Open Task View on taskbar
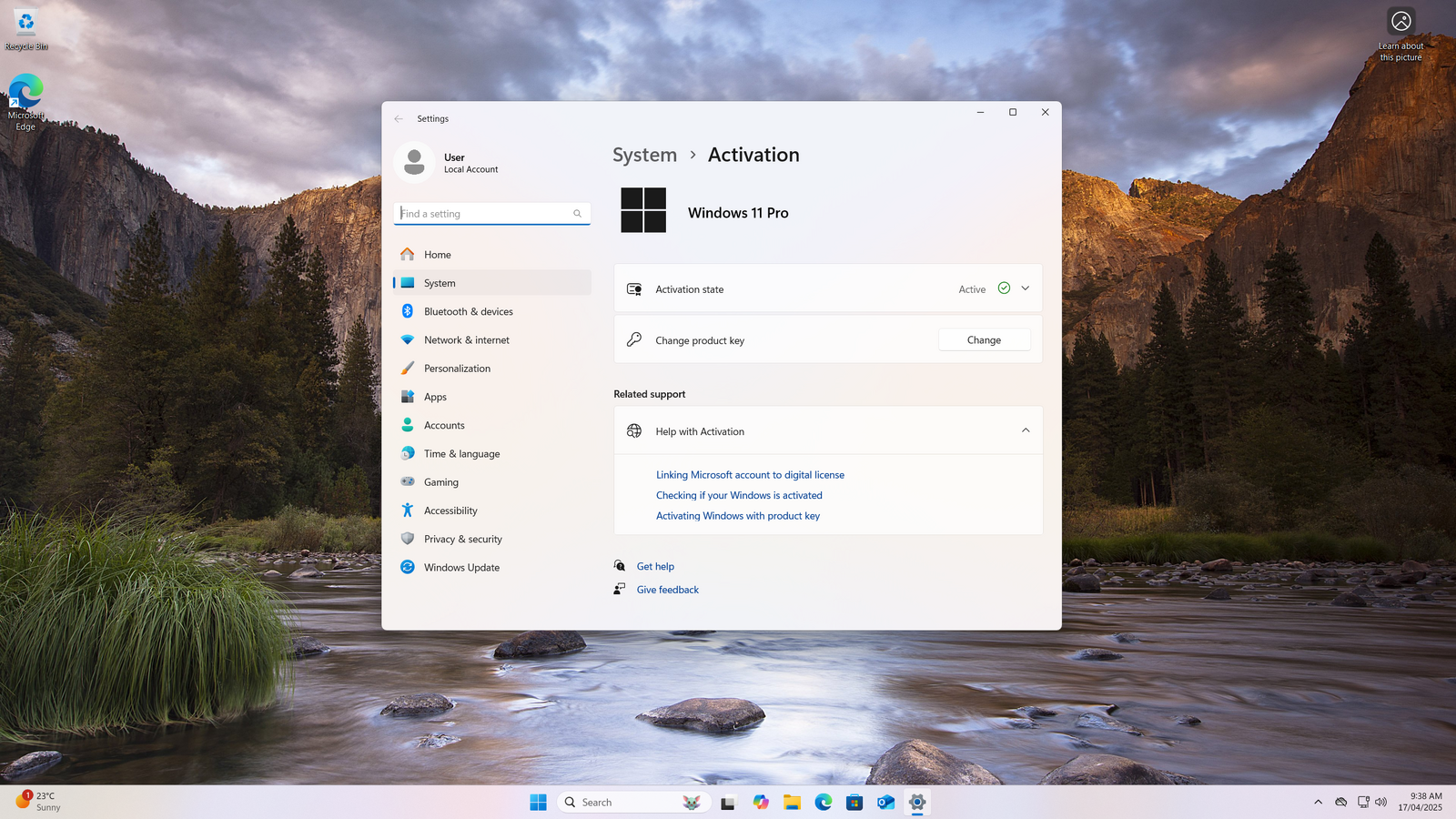The image size is (1456, 819). tap(728, 802)
